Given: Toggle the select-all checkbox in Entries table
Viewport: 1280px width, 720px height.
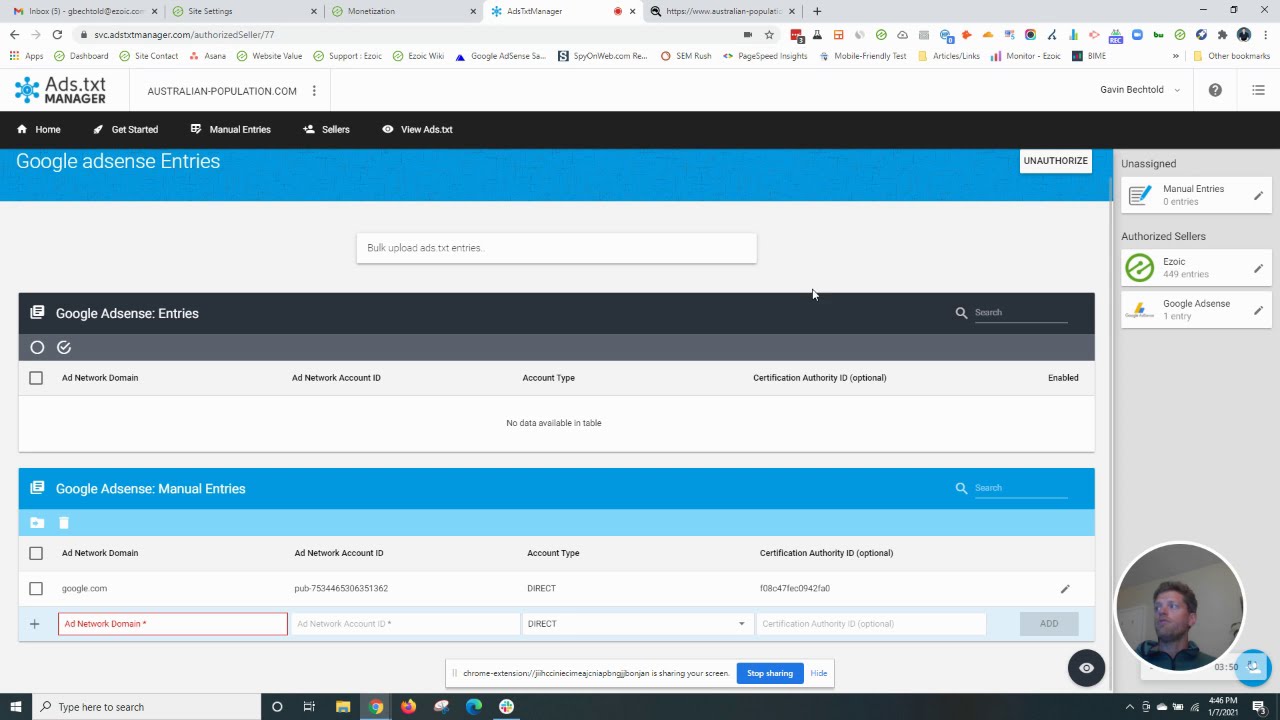Looking at the screenshot, I should pyautogui.click(x=36, y=378).
